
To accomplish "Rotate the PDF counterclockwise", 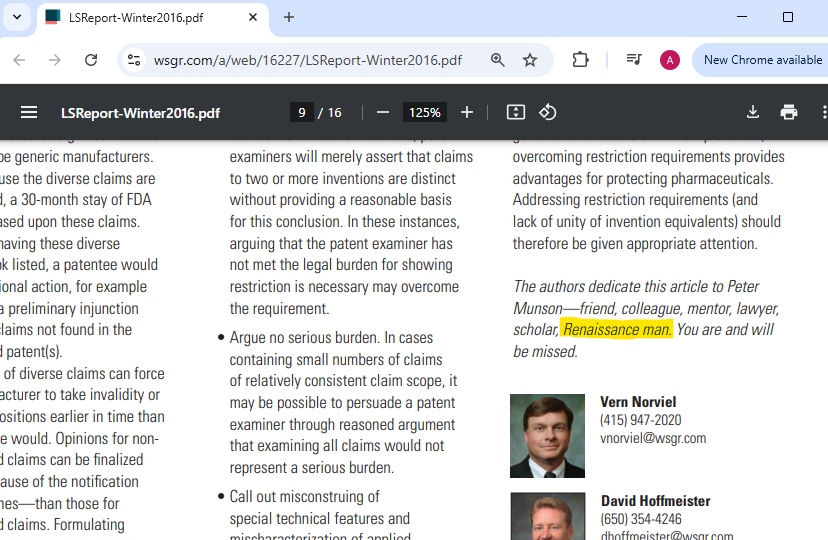I will pyautogui.click(x=548, y=112).
